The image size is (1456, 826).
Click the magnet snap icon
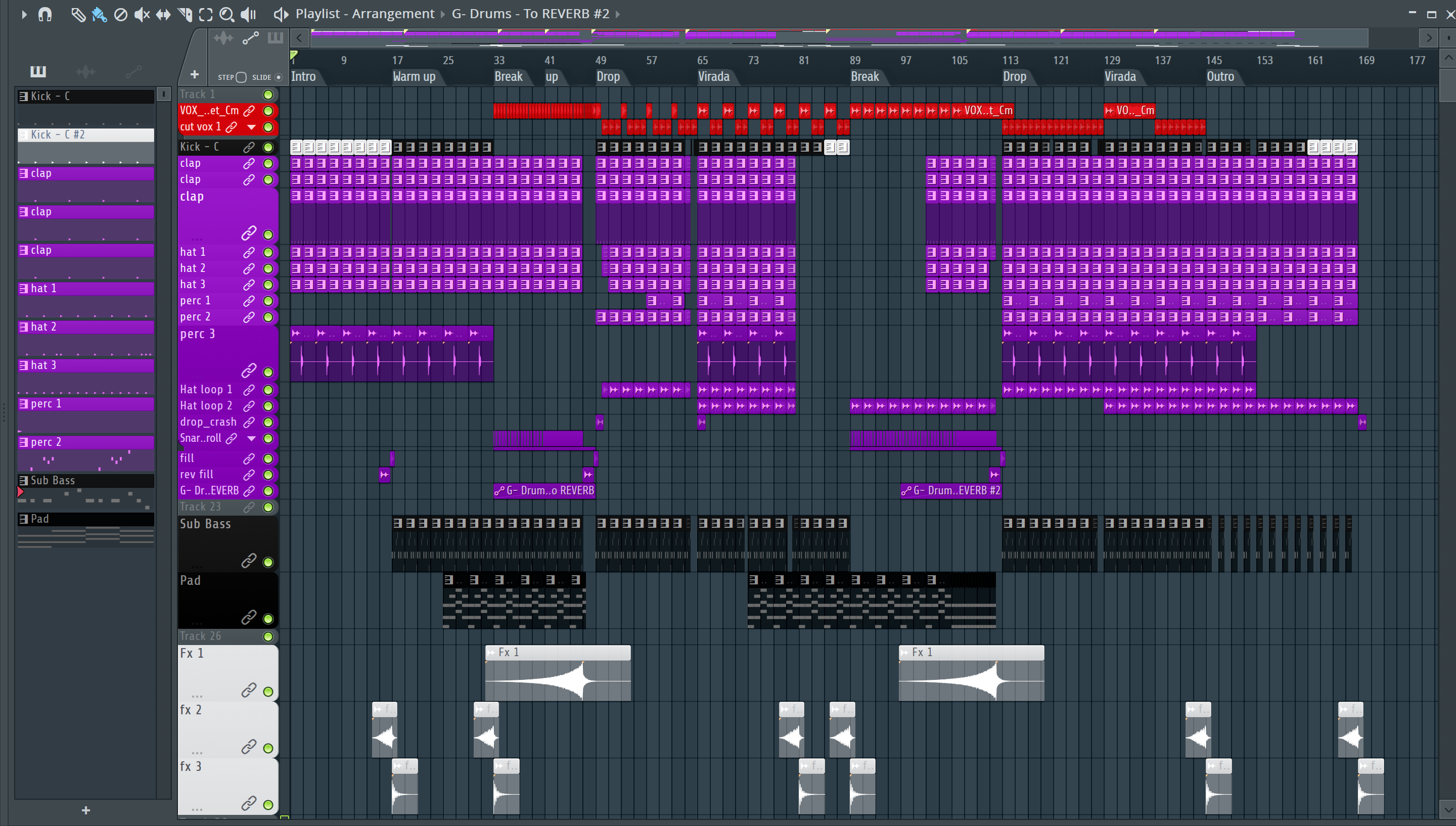45,14
